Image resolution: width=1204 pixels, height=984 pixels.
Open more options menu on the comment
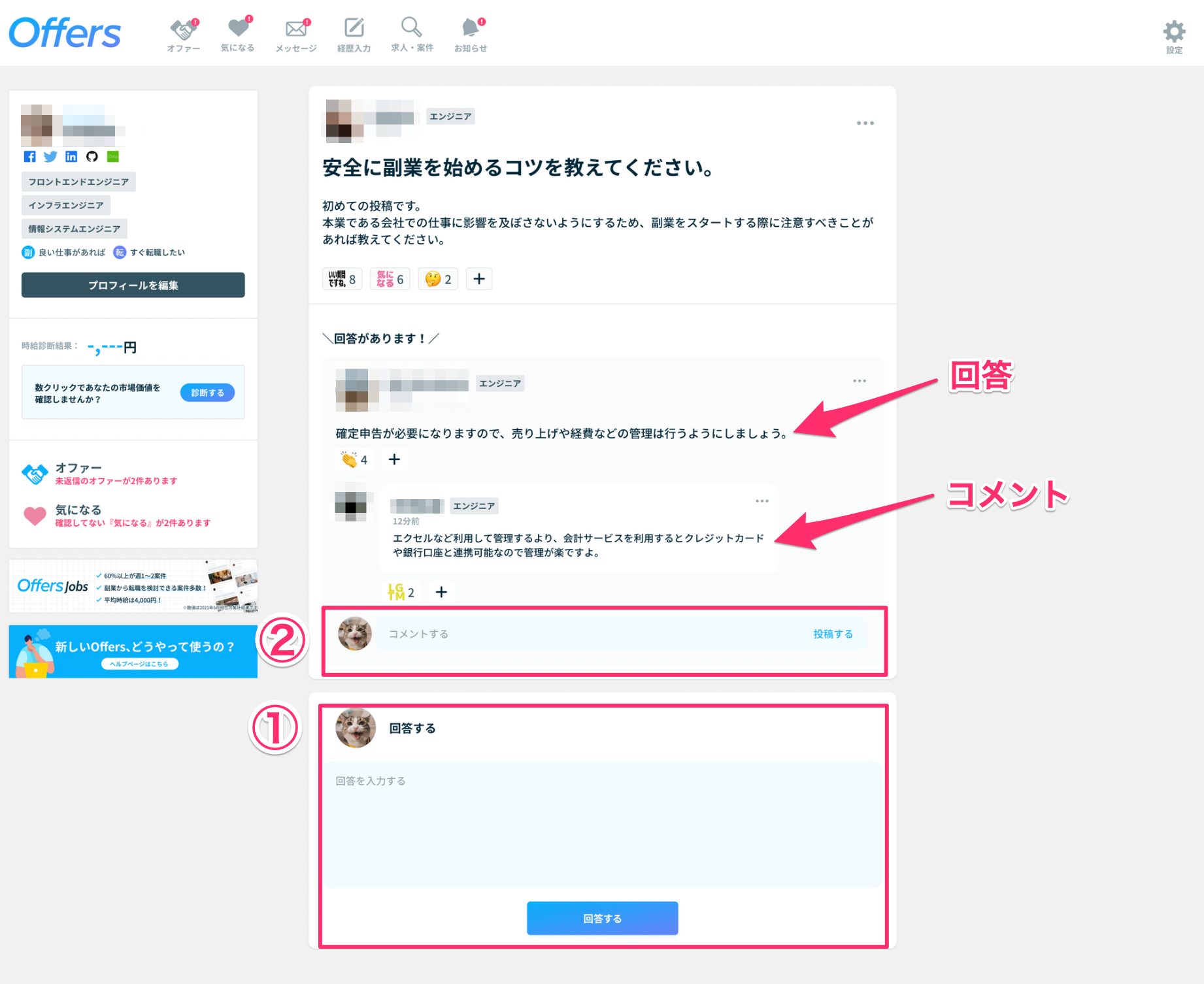762,501
